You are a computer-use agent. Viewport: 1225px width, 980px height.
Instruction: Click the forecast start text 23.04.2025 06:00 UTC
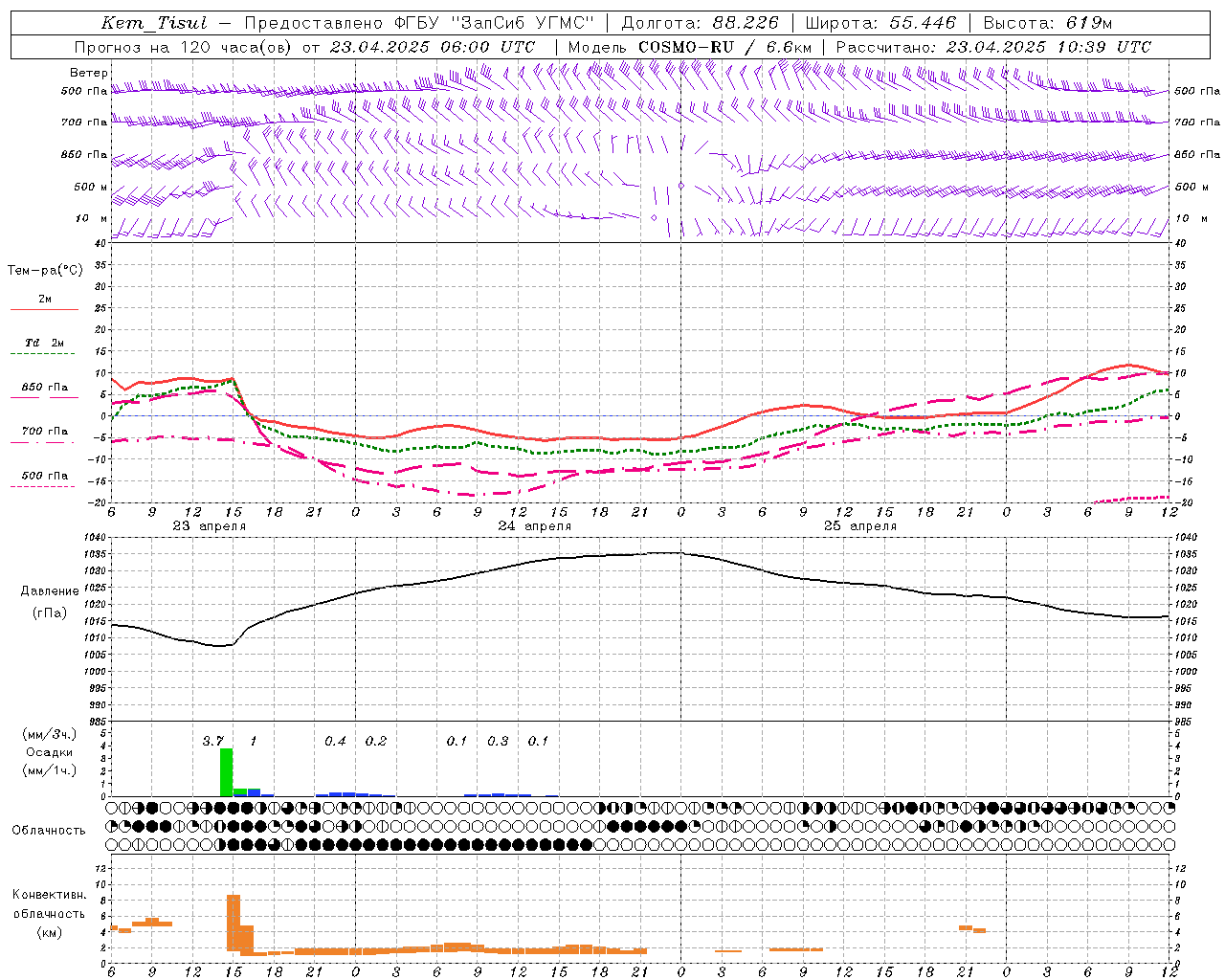433,47
